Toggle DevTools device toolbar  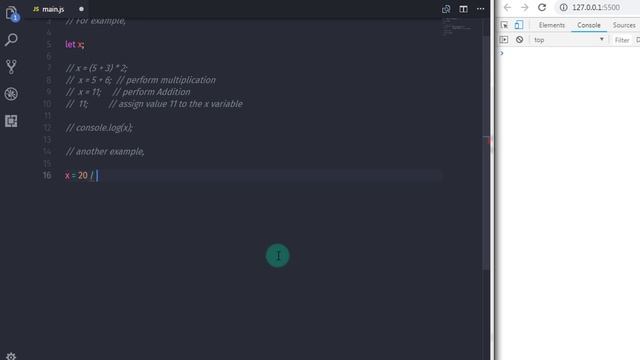pyautogui.click(x=519, y=25)
